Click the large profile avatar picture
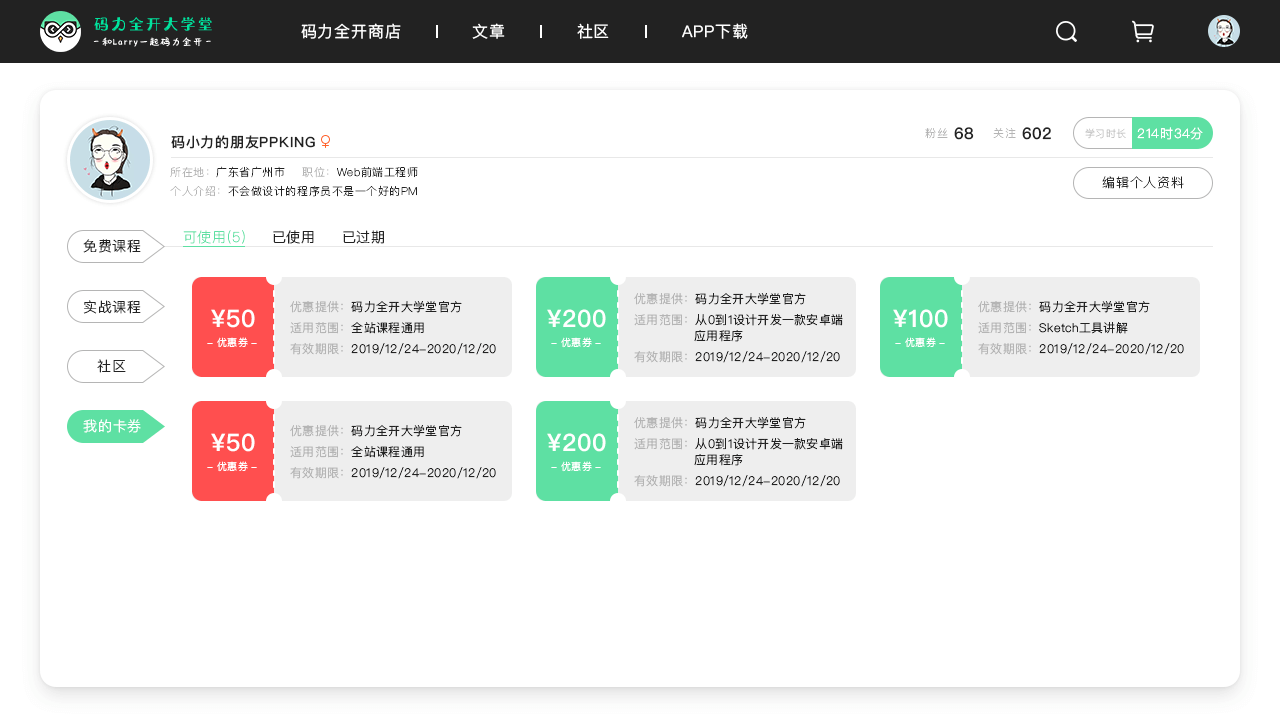The image size is (1280, 720). (x=110, y=160)
